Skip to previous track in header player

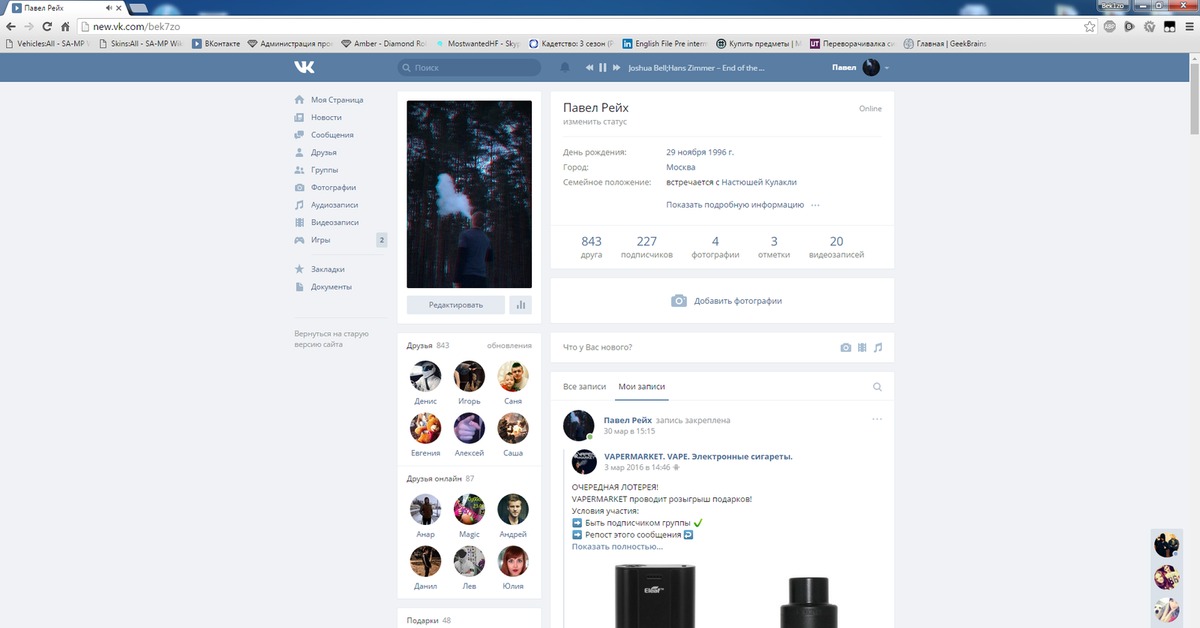589,68
